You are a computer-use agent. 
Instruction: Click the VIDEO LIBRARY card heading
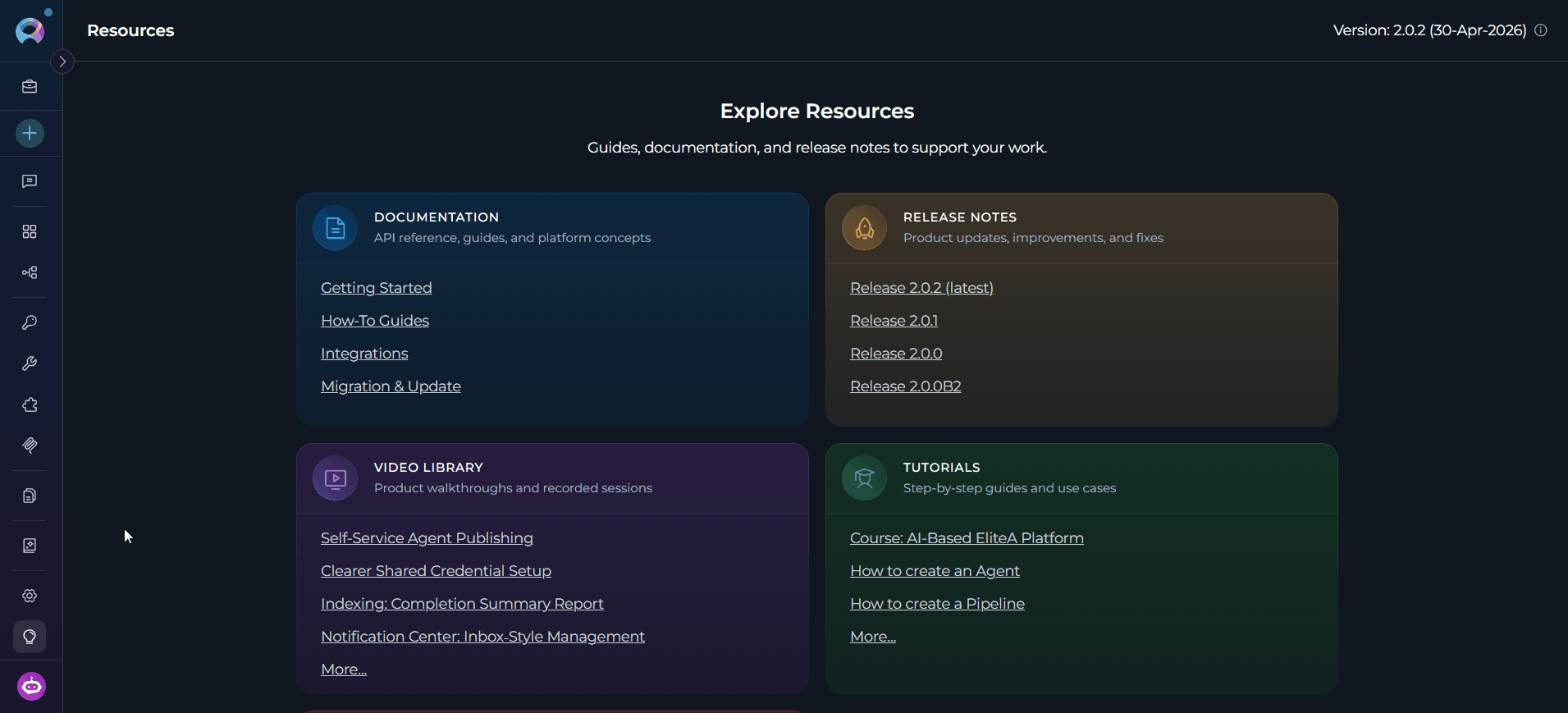[428, 467]
